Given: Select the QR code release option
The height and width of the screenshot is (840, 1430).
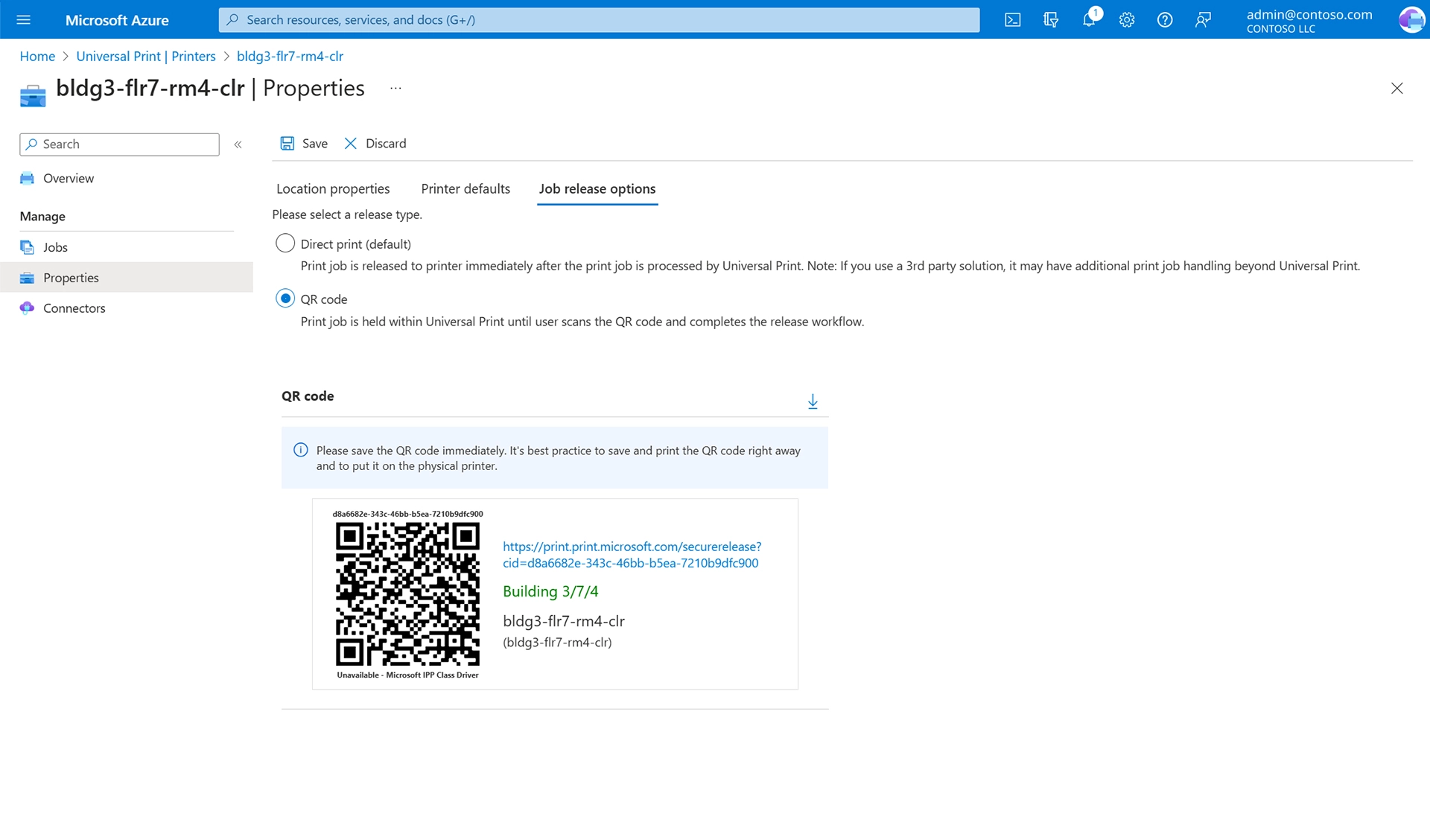Looking at the screenshot, I should point(285,299).
